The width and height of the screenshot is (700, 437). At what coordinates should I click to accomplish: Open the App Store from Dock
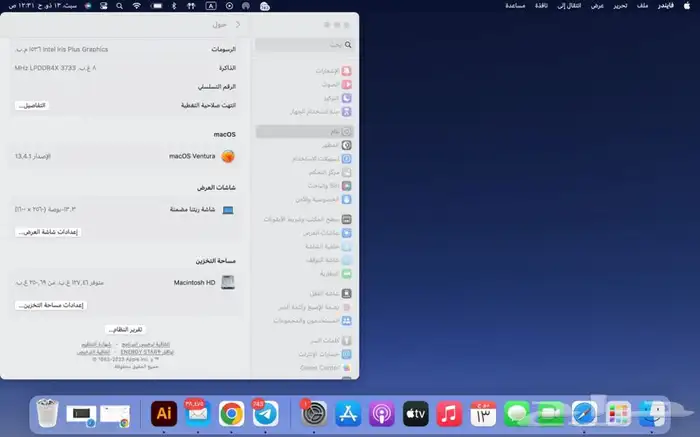click(x=348, y=413)
